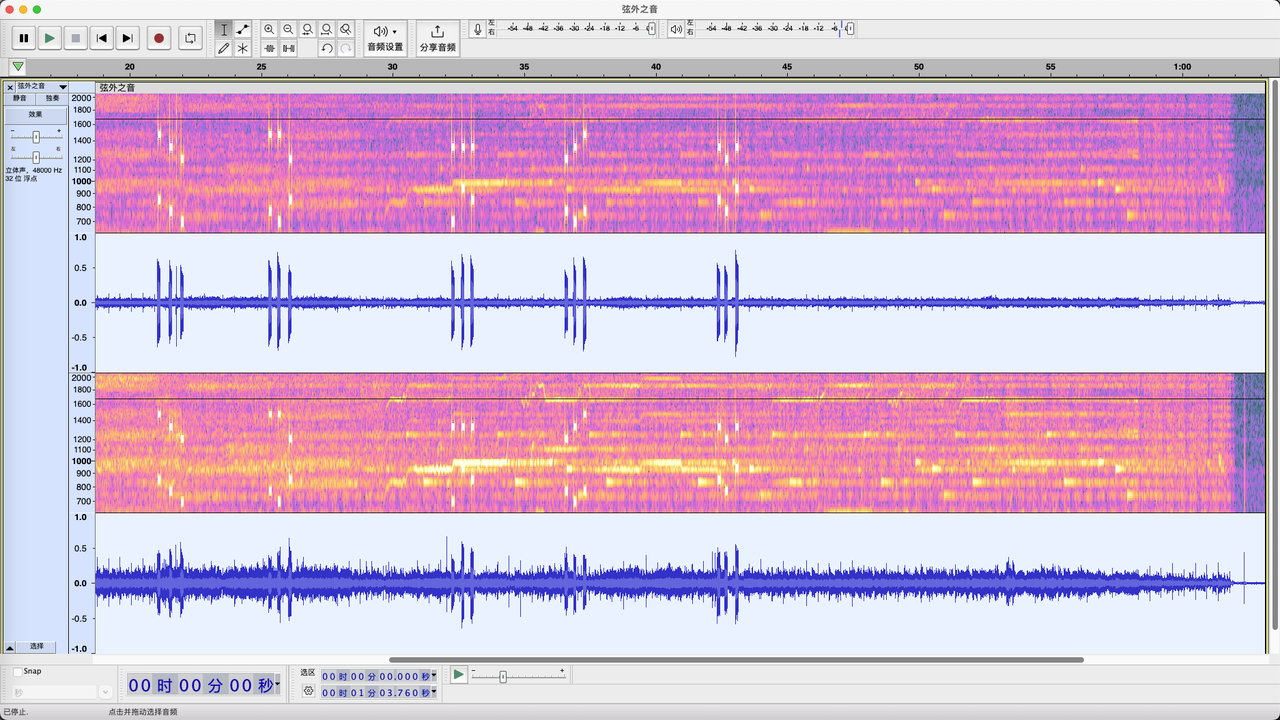1280x720 pixels.
Task: Enable the Snap checkbox
Action: pyautogui.click(x=18, y=671)
